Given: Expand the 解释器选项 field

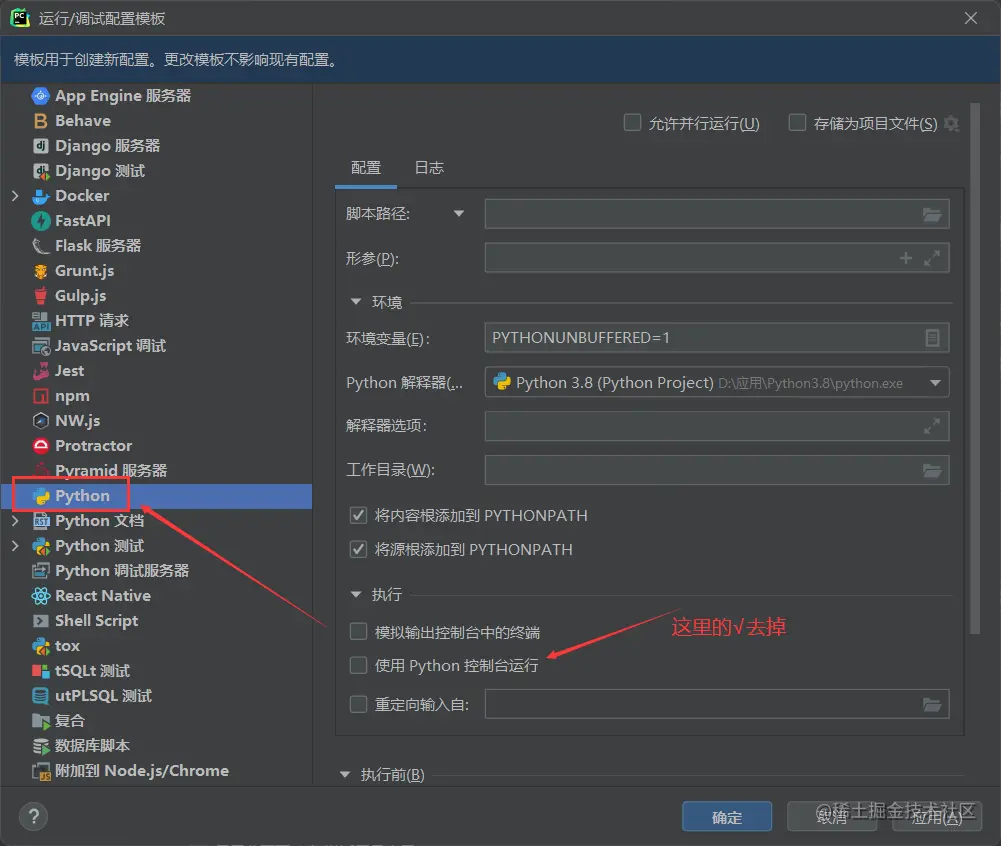Looking at the screenshot, I should click(931, 426).
